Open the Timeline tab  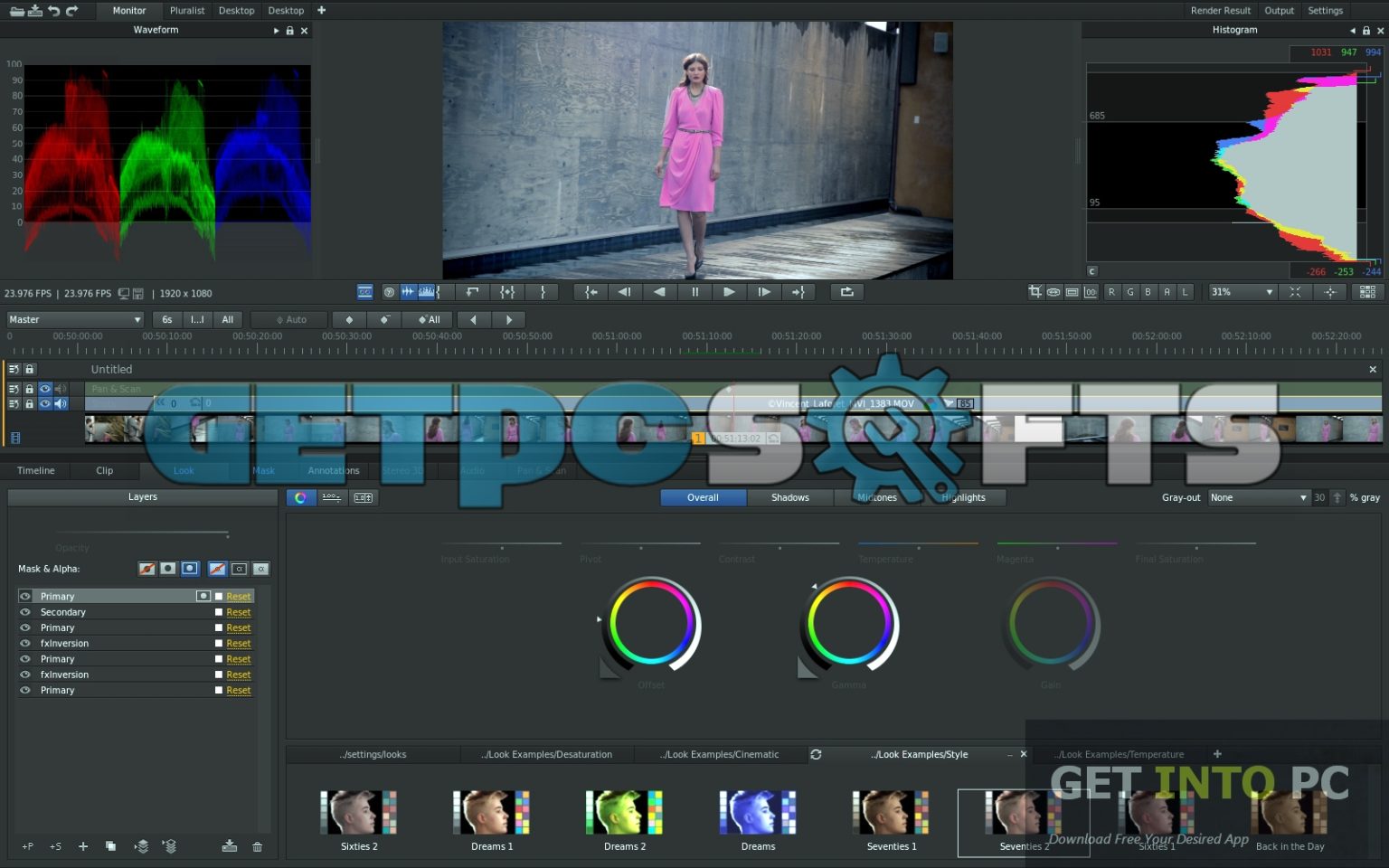click(x=36, y=470)
